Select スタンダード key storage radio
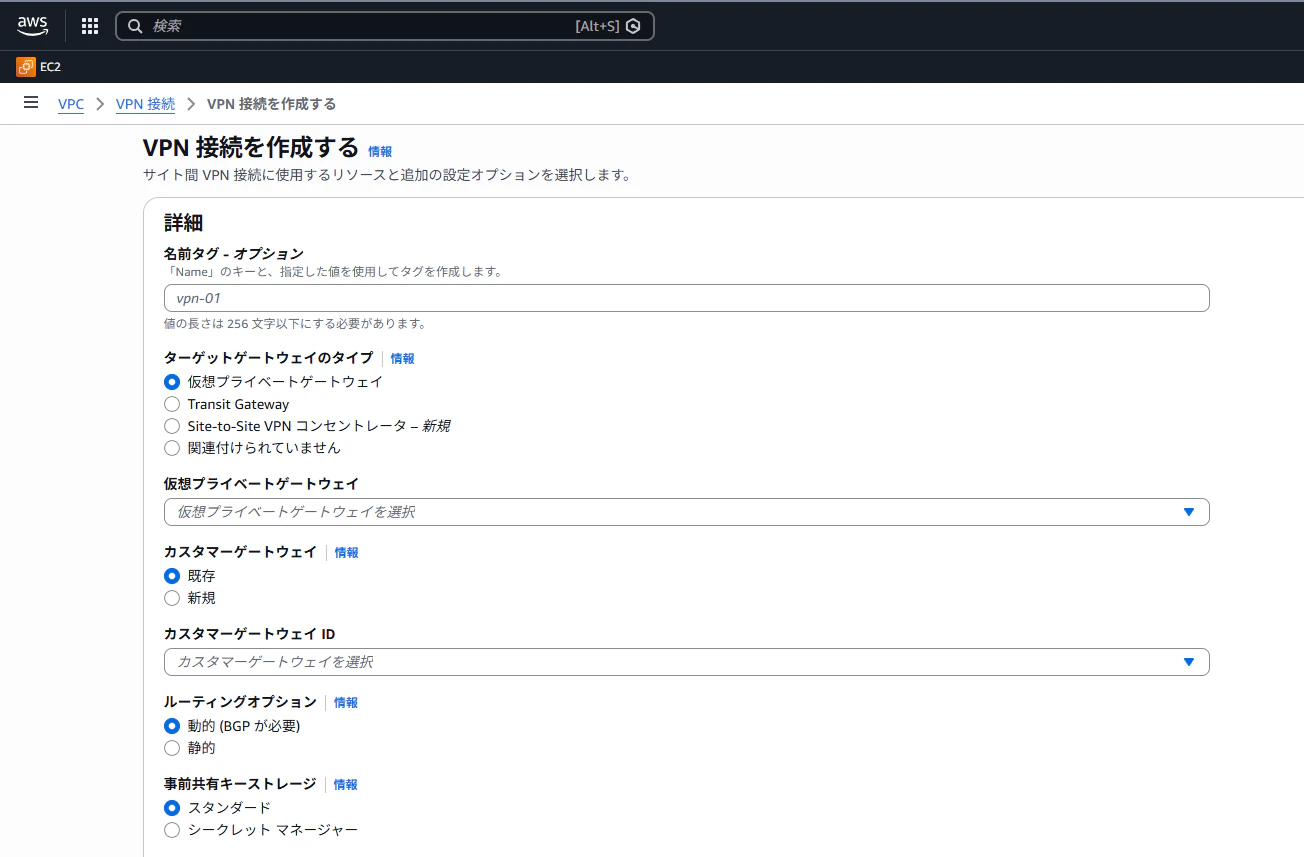Image resolution: width=1304 pixels, height=857 pixels. pyautogui.click(x=172, y=808)
